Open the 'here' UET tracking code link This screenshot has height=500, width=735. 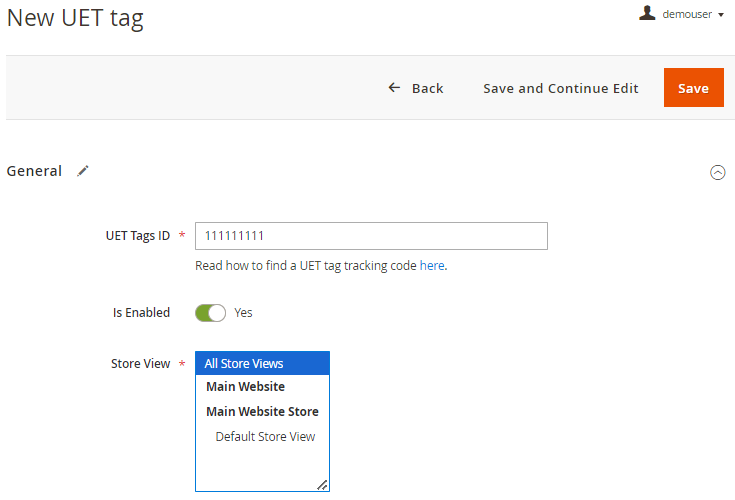click(x=432, y=266)
